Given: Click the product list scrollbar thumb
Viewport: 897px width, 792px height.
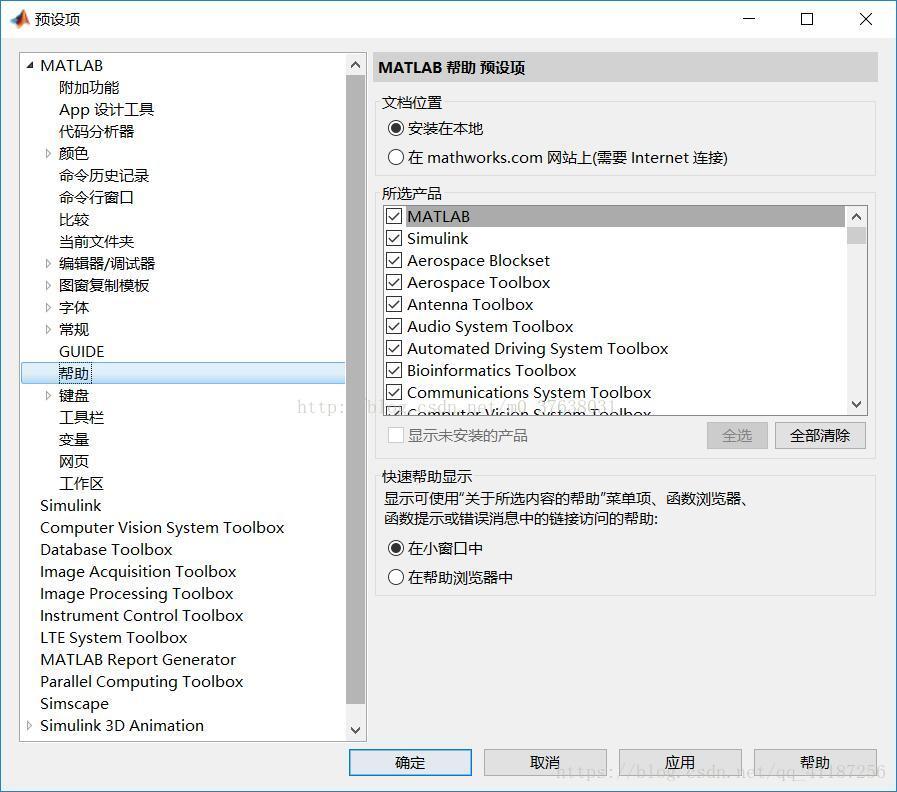Looking at the screenshot, I should click(856, 235).
